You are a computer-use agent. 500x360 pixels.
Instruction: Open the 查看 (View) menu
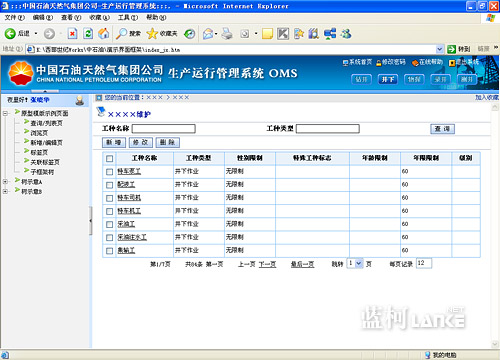[71, 17]
